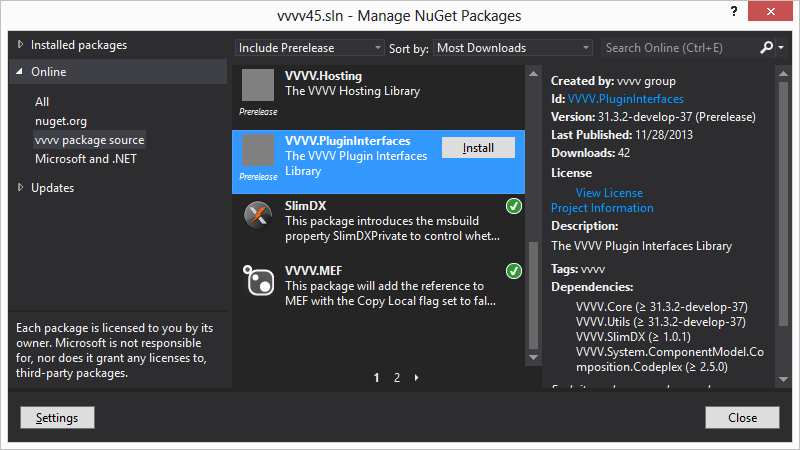The image size is (800, 450).
Task: Open the View License link
Action: click(x=609, y=193)
